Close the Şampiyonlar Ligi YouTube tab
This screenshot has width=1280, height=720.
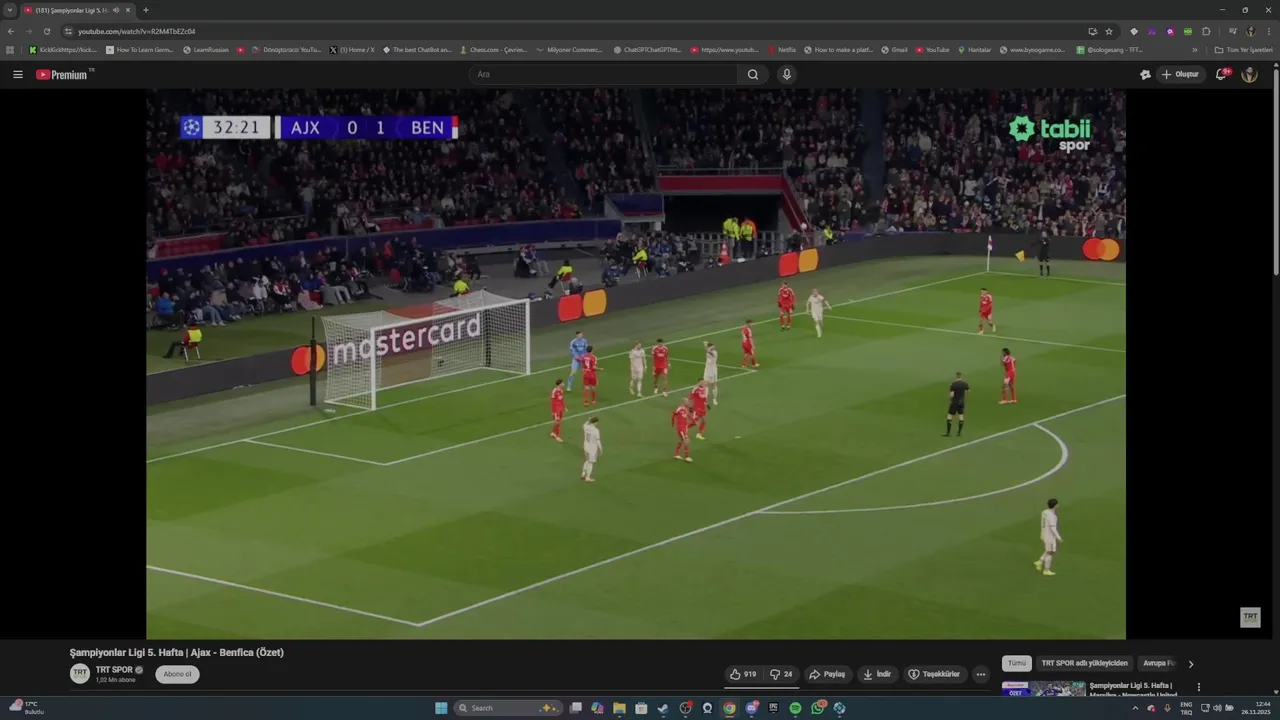pos(128,10)
